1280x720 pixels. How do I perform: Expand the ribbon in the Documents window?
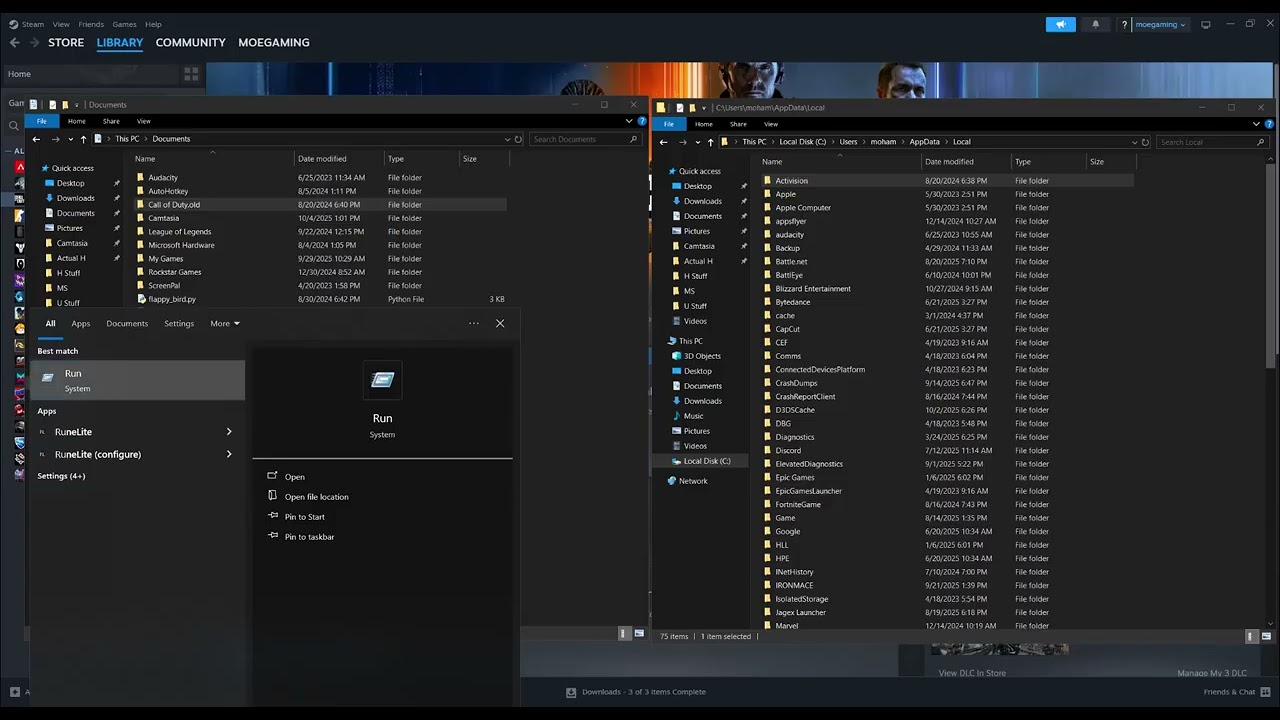point(629,121)
